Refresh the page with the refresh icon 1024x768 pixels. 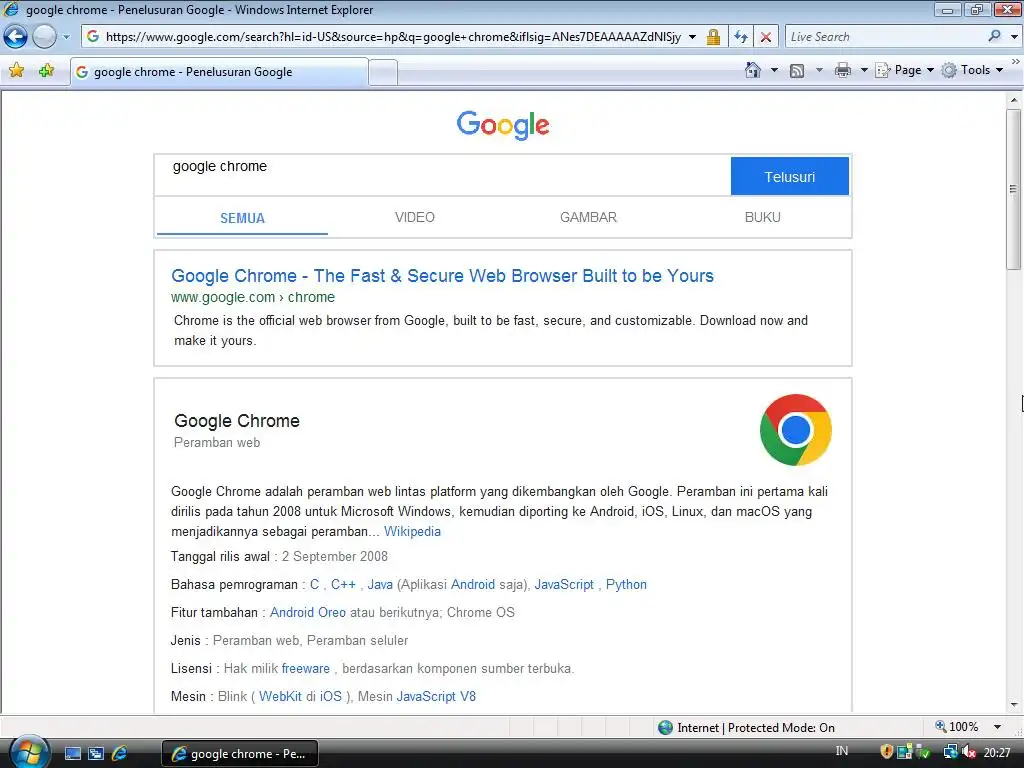(741, 37)
